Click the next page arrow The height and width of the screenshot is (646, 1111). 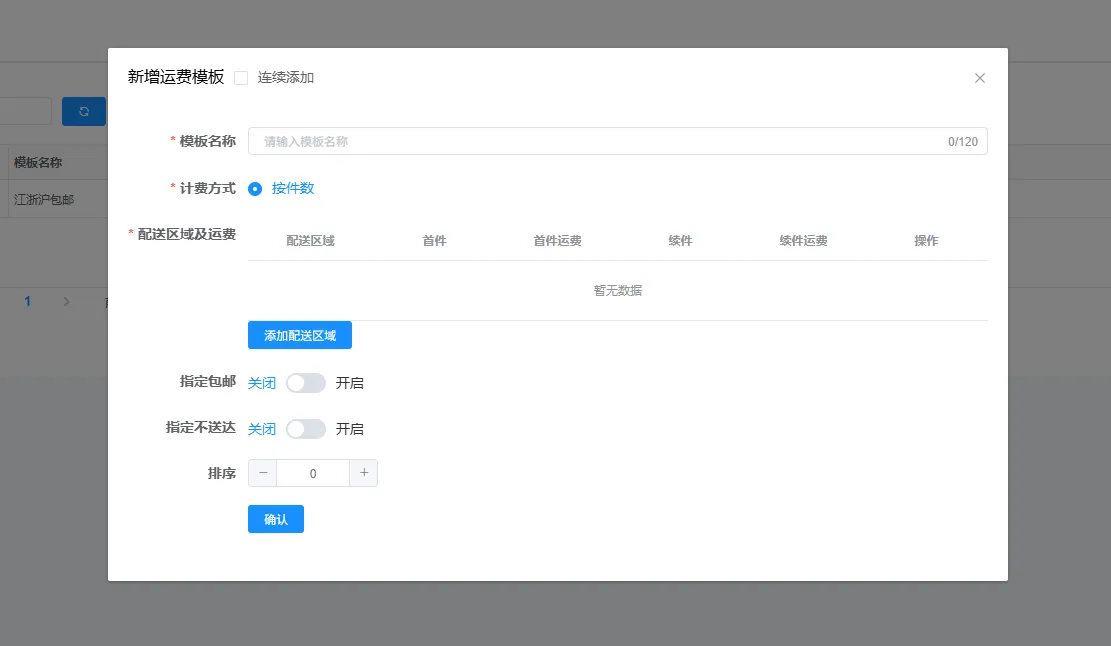coord(67,301)
